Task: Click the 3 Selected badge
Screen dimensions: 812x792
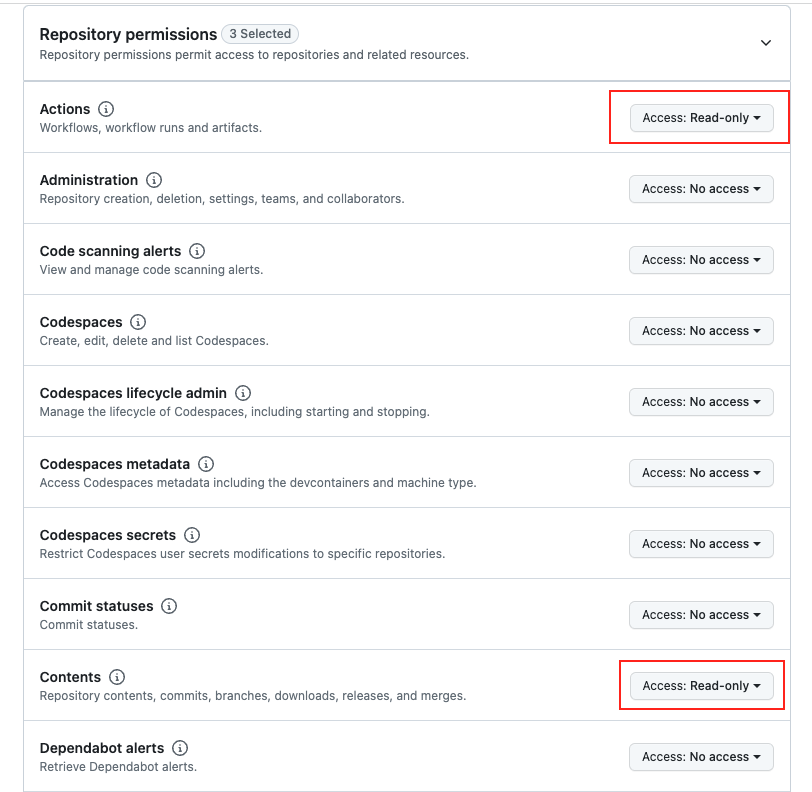Action: (x=260, y=34)
